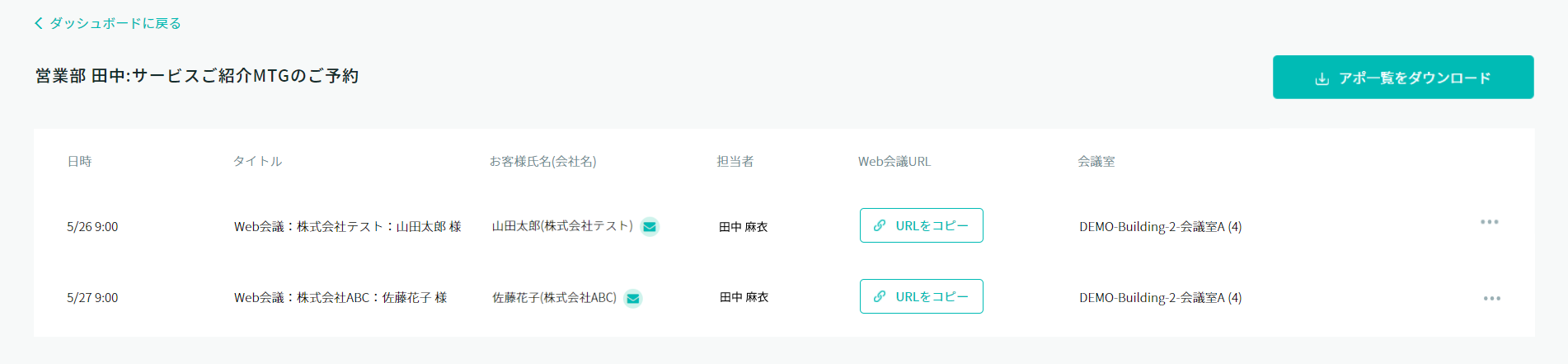Click the 会議室 column header

(1096, 162)
